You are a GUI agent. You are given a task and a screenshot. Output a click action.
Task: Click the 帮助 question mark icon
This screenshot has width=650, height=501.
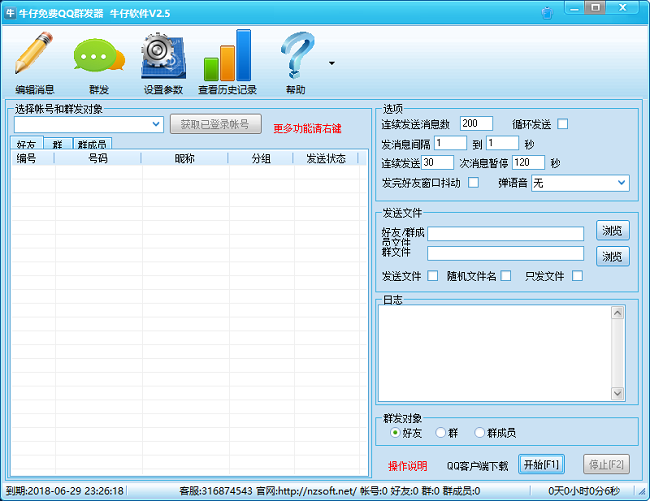coord(296,58)
